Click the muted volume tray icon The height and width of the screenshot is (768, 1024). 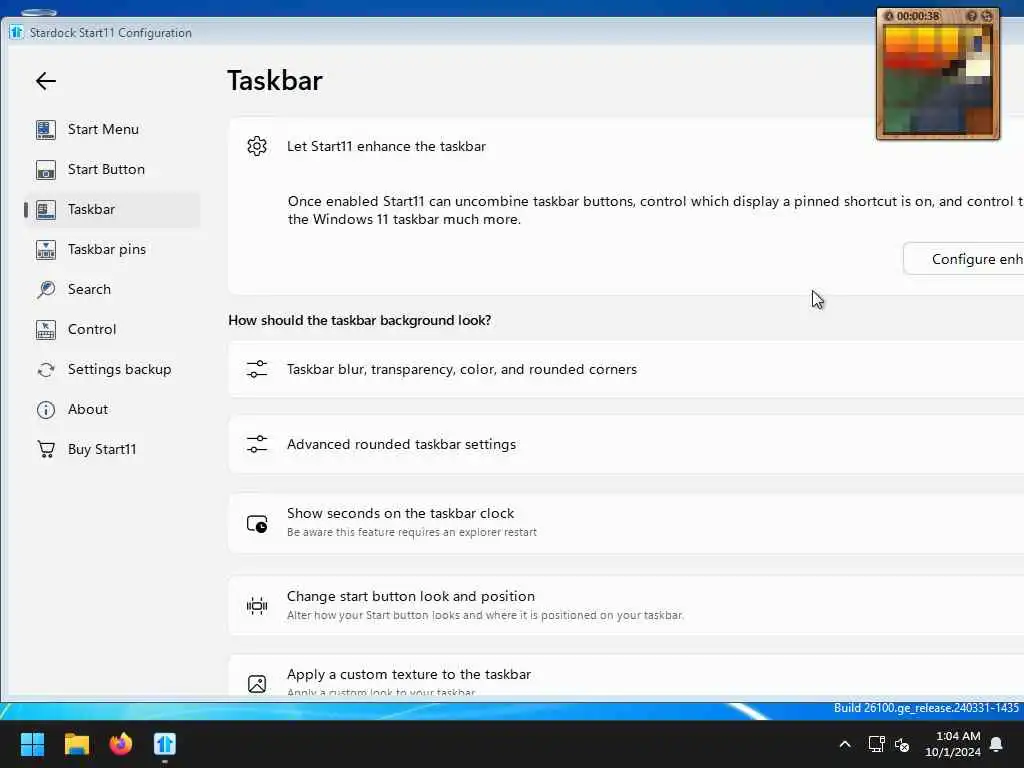tap(902, 744)
